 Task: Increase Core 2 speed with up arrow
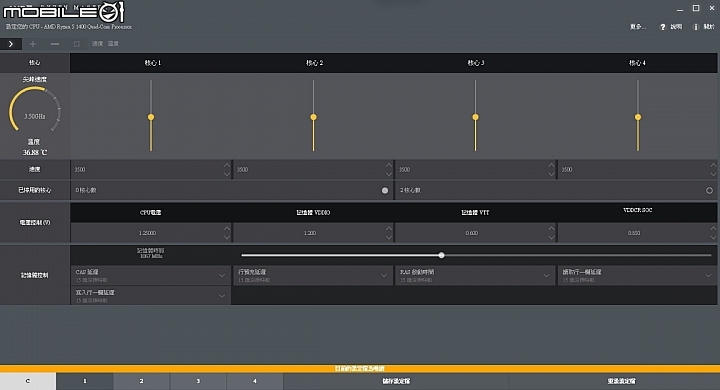tap(389, 165)
